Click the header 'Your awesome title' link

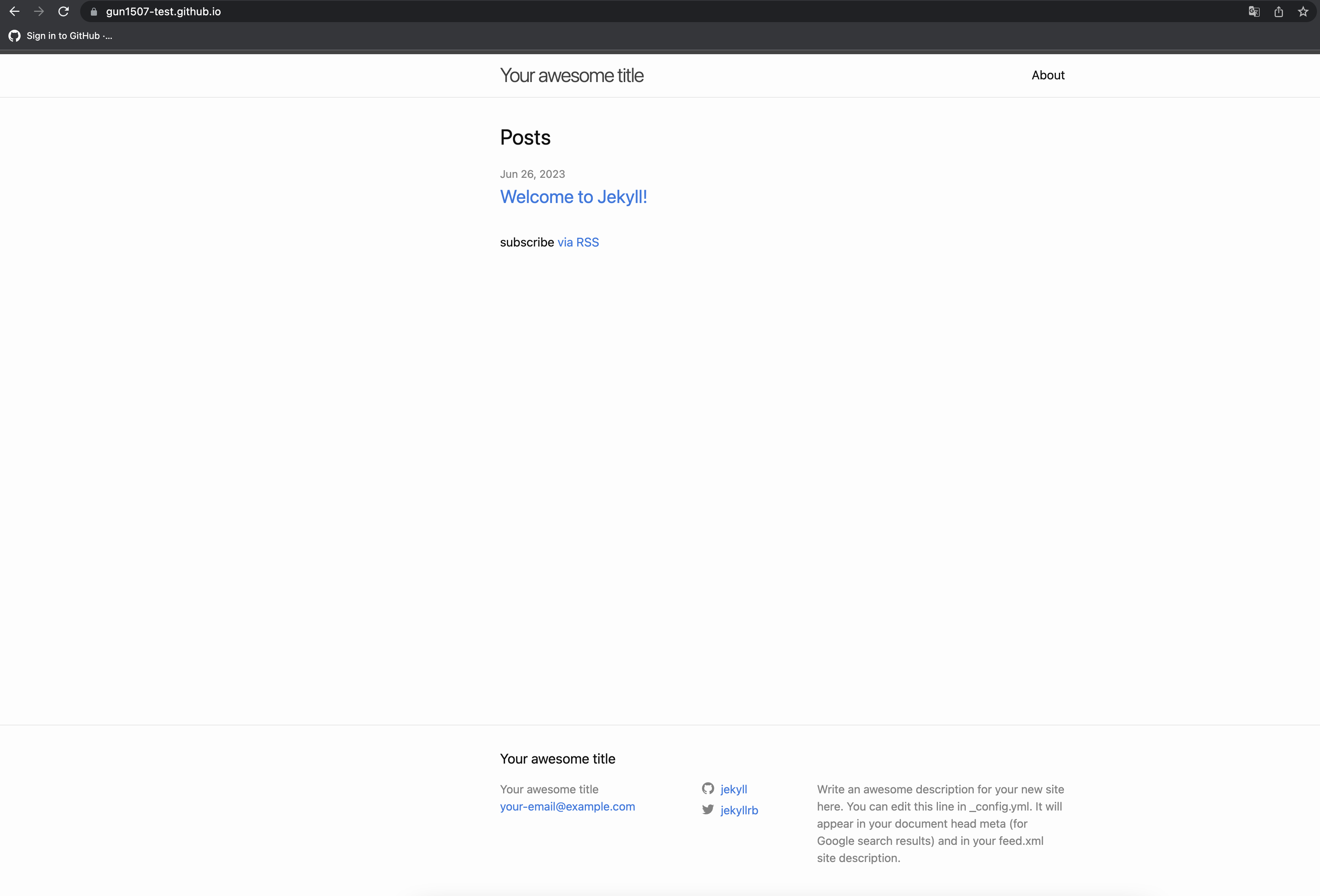pos(571,76)
